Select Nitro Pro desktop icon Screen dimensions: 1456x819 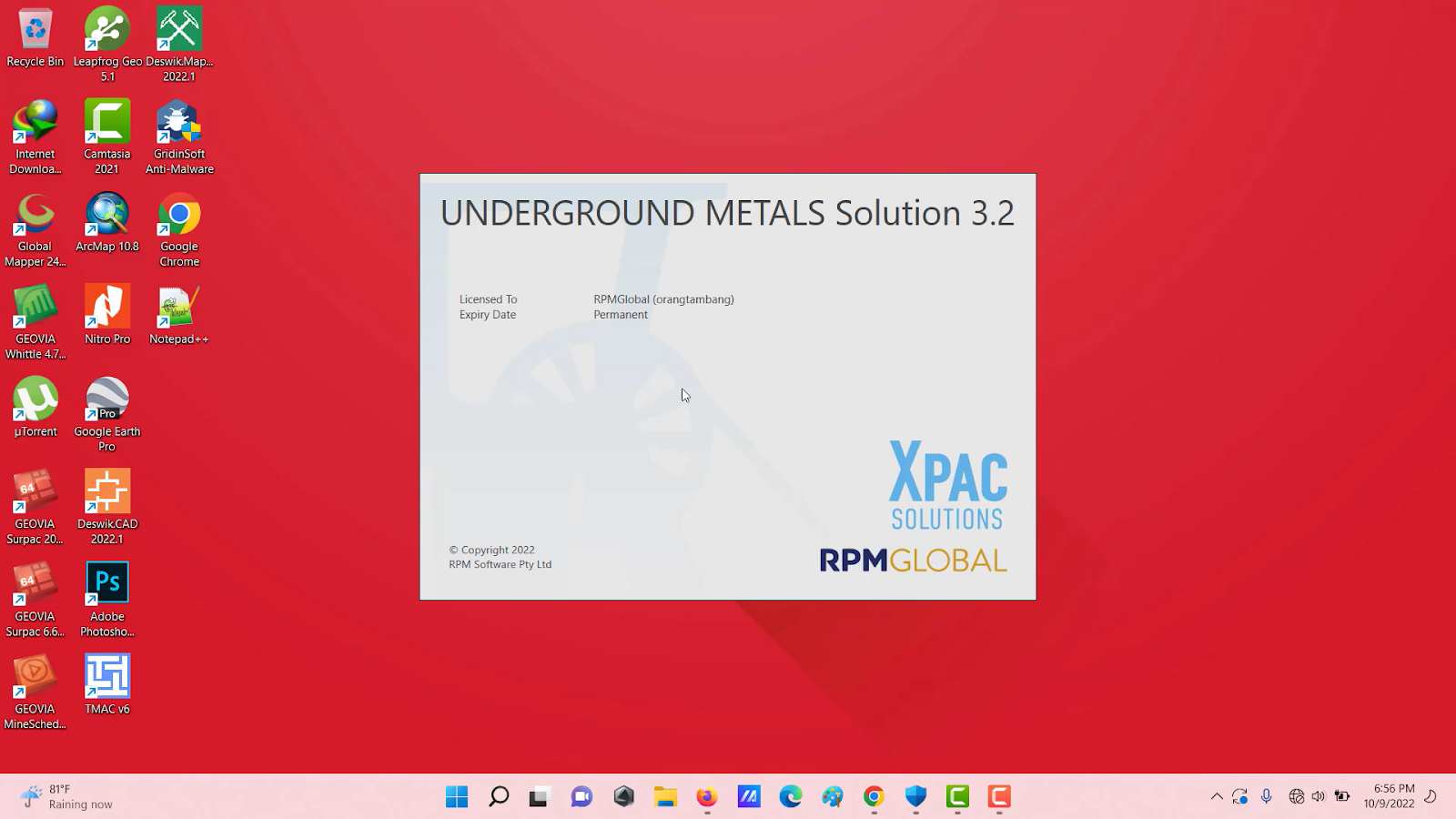pyautogui.click(x=107, y=315)
